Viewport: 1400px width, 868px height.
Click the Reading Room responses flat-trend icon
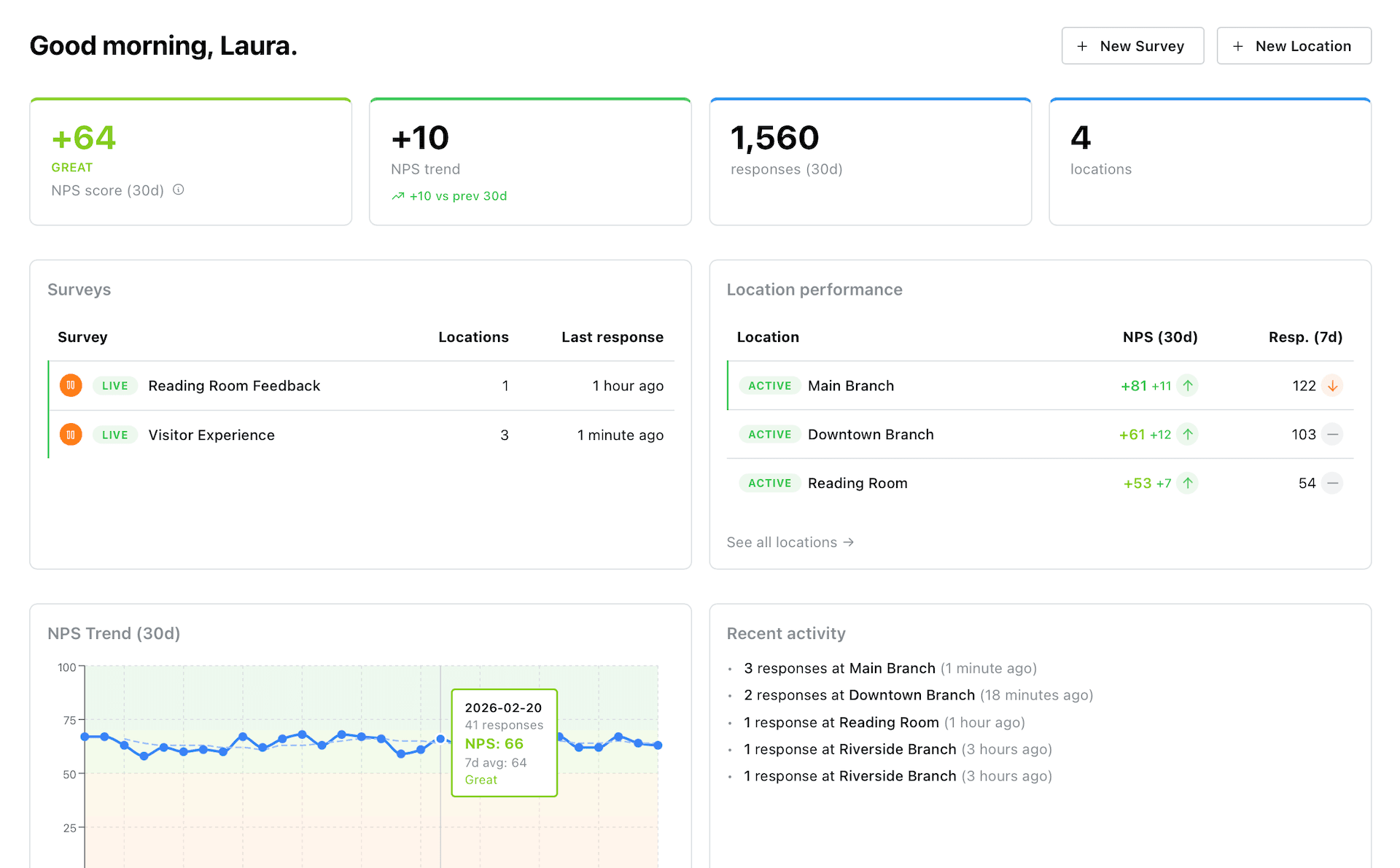pos(1332,483)
